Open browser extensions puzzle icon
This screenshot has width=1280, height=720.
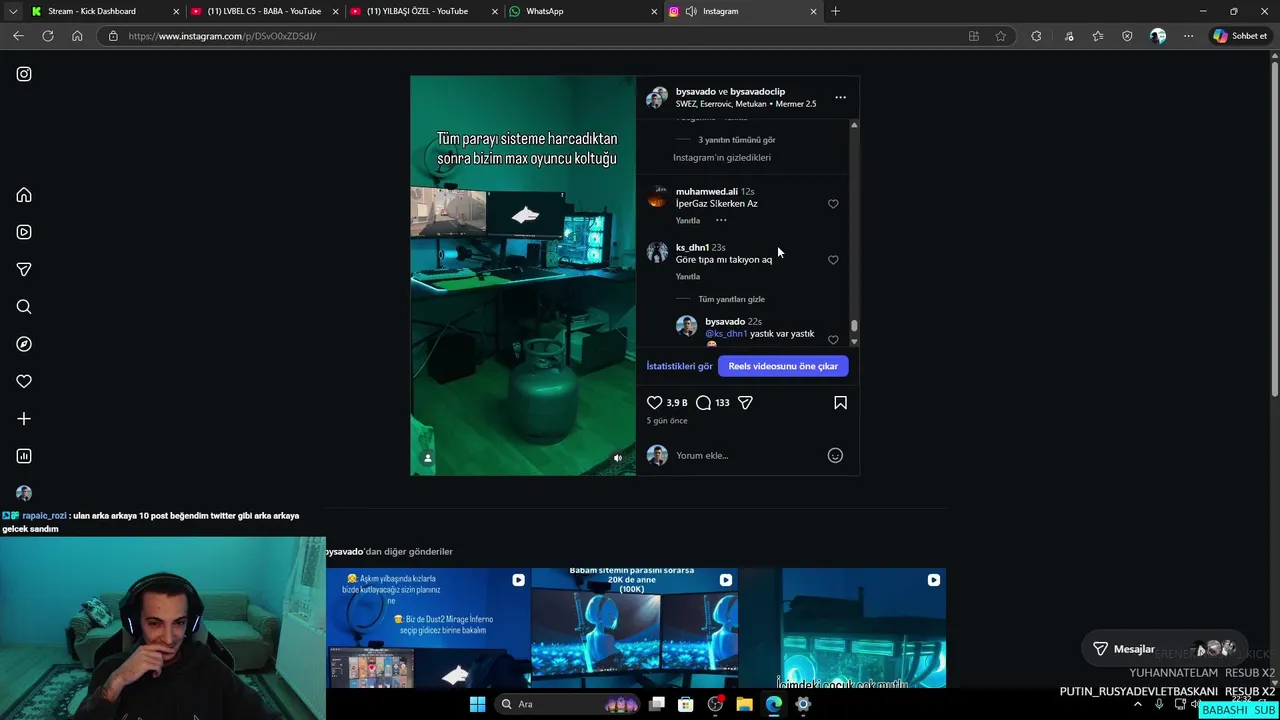point(1036,36)
